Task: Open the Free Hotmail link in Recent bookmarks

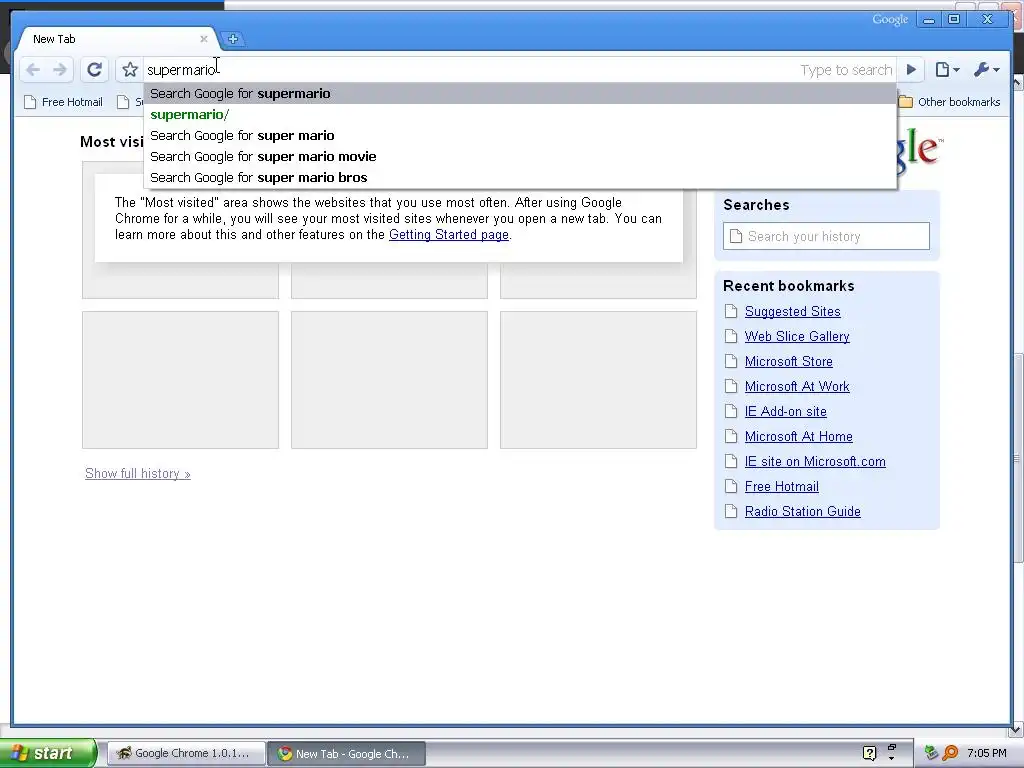Action: (781, 487)
